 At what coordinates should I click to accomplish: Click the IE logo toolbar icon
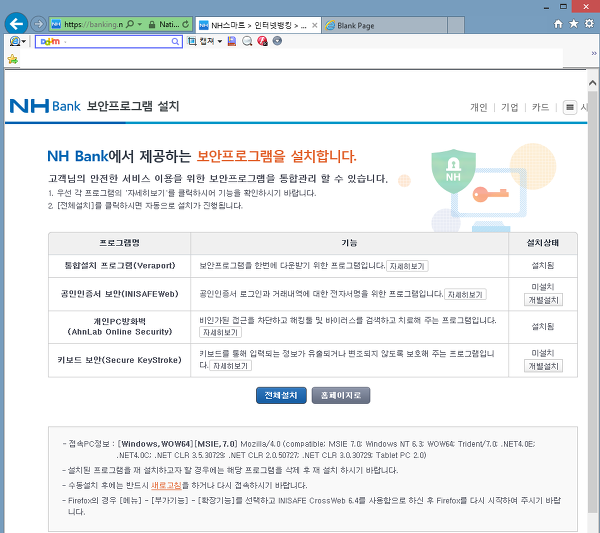(x=15, y=41)
